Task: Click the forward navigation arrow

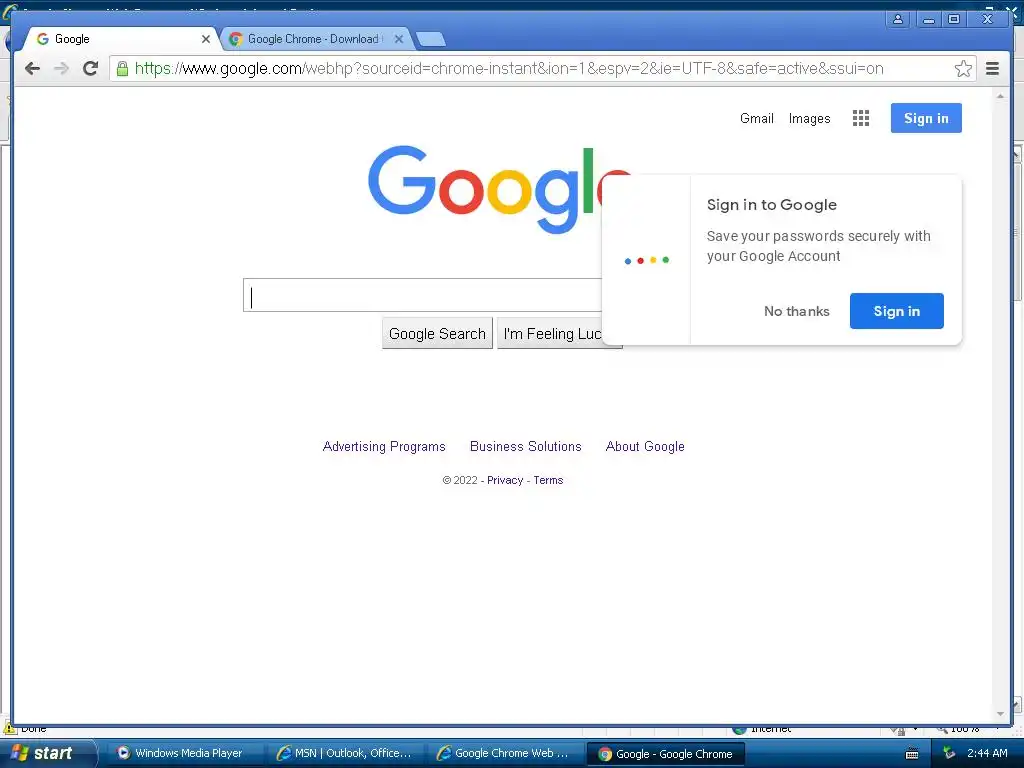Action: coord(61,69)
